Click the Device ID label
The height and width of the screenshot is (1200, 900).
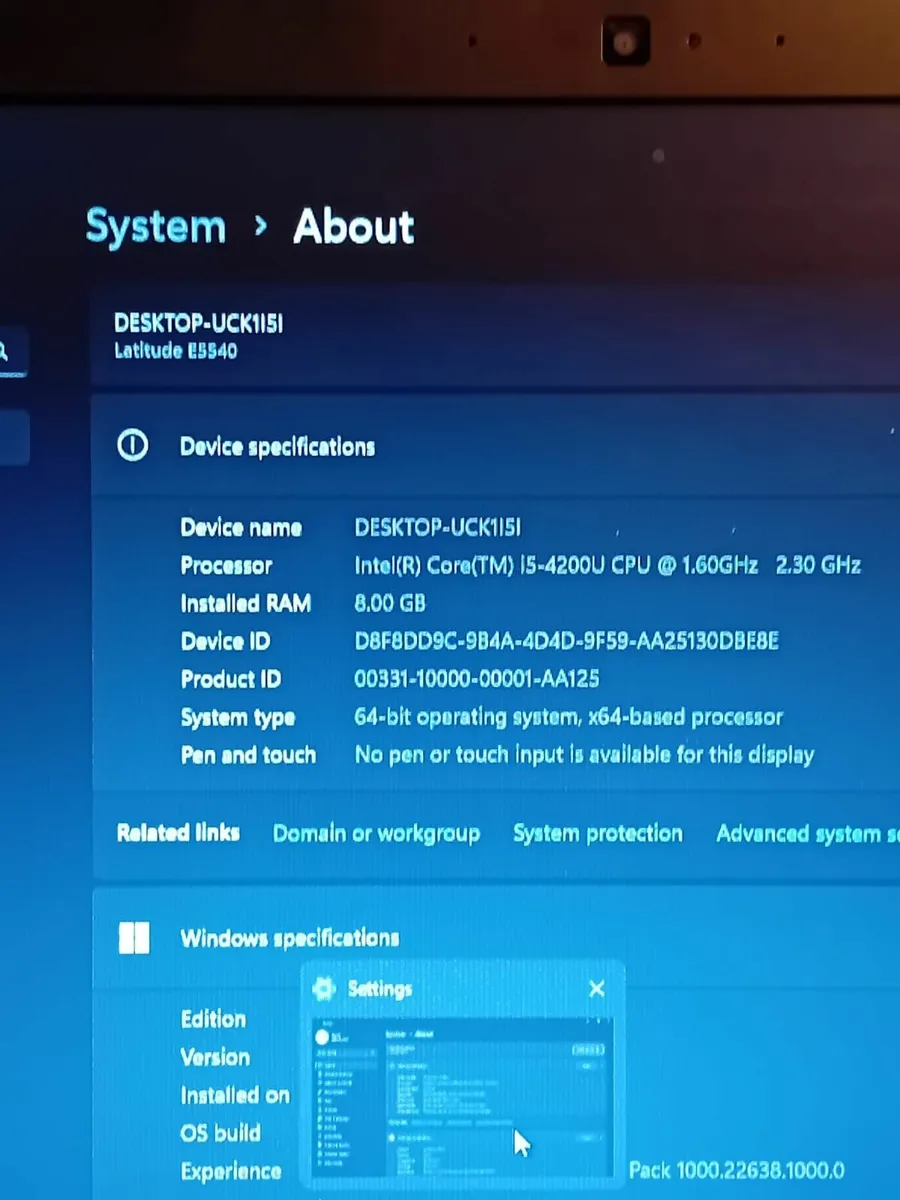tap(225, 641)
